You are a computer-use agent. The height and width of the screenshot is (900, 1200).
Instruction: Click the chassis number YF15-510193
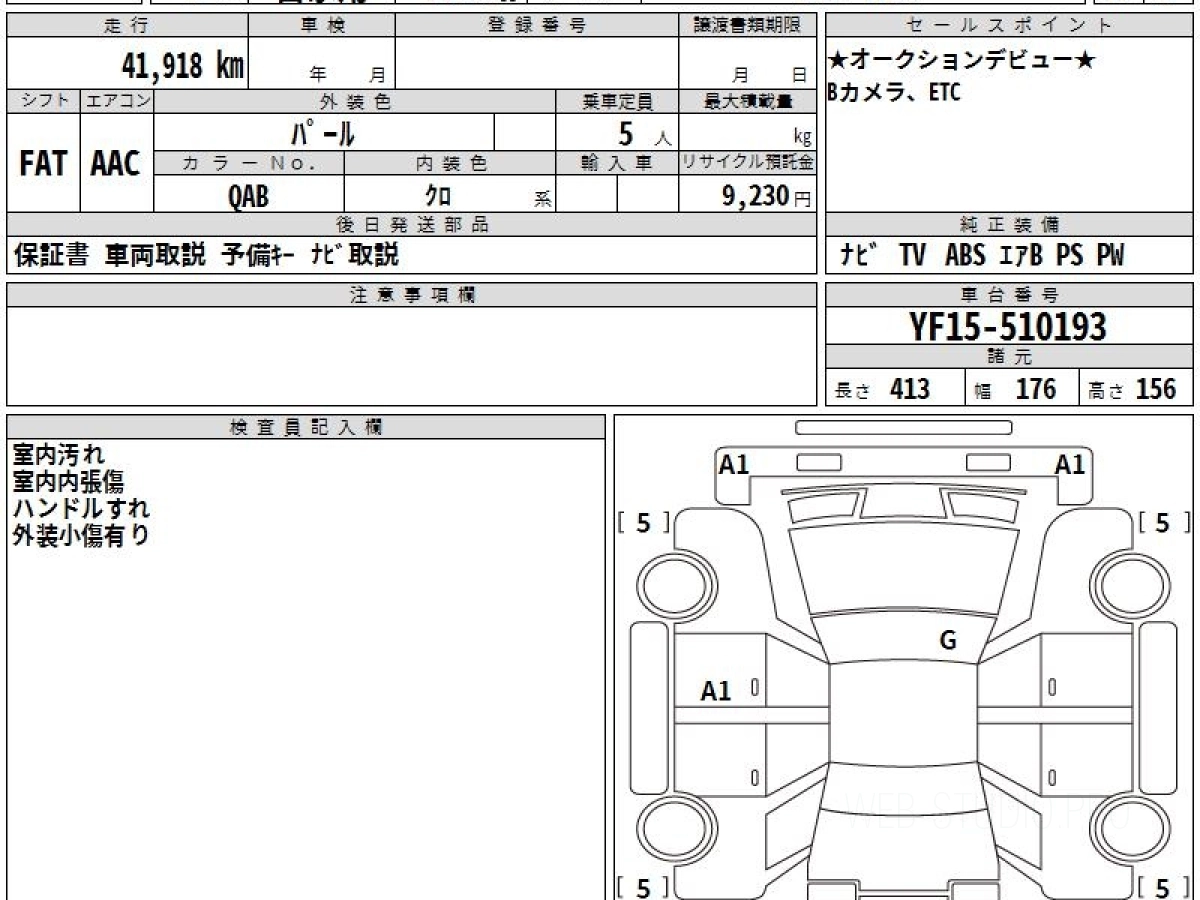1008,327
